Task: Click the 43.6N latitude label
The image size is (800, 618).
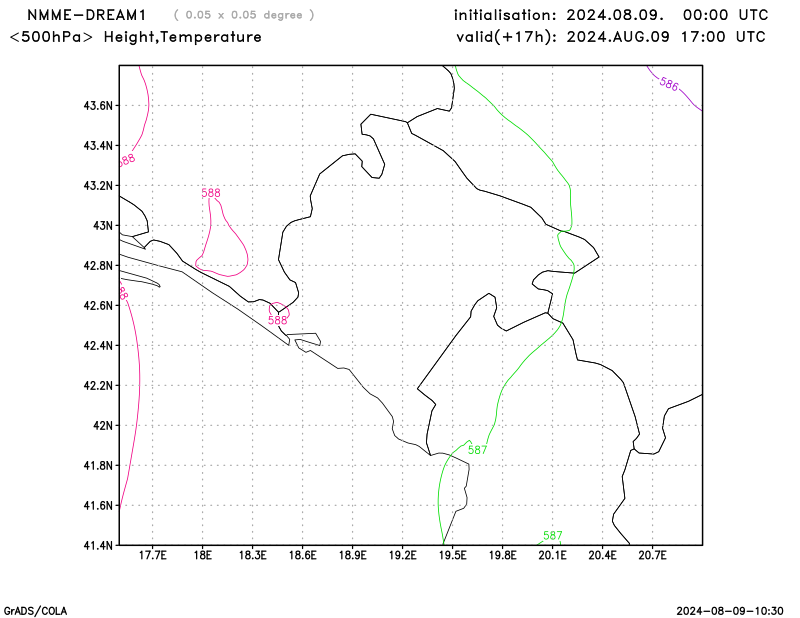Action: click(98, 106)
